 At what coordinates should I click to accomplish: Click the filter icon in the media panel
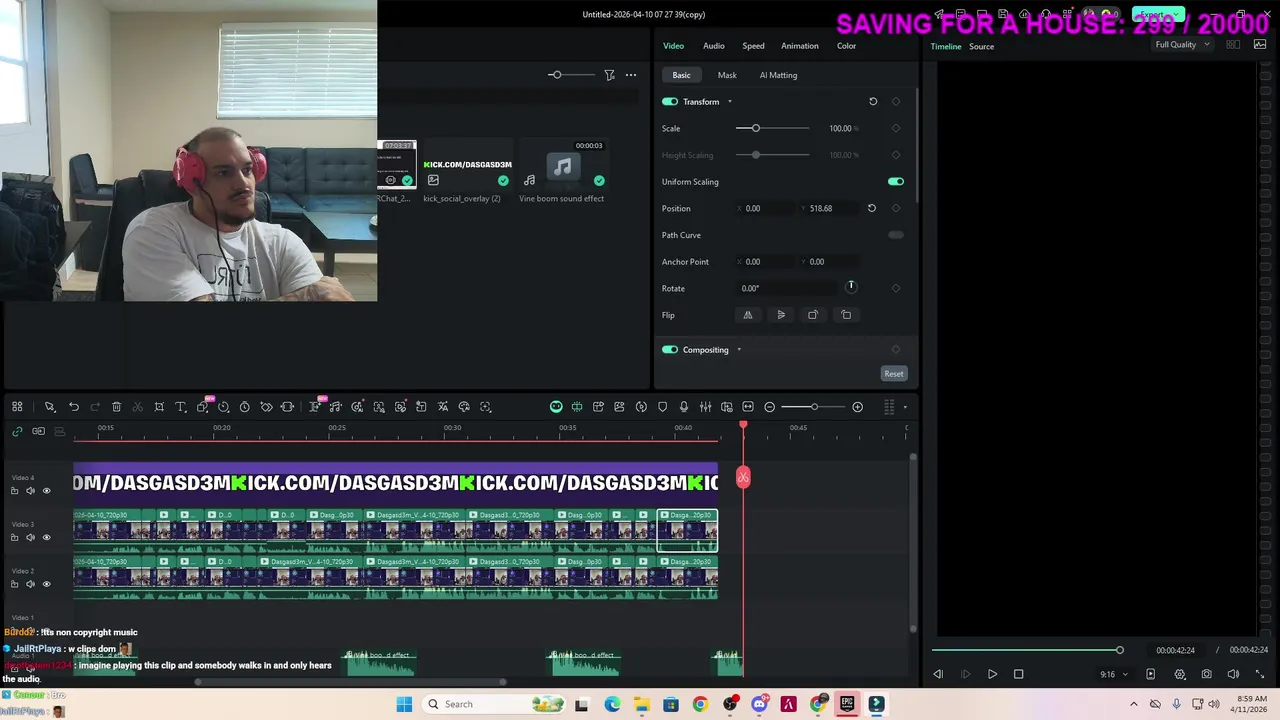[609, 75]
